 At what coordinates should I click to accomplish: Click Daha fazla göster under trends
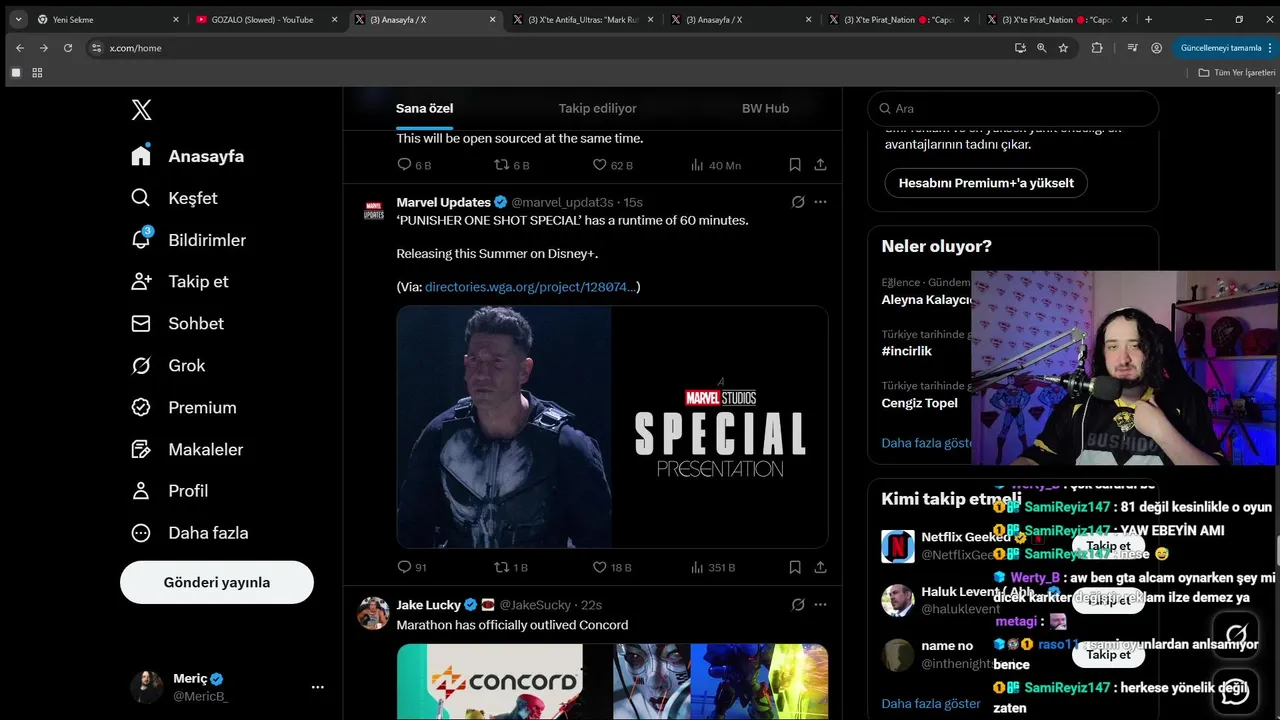tap(926, 442)
